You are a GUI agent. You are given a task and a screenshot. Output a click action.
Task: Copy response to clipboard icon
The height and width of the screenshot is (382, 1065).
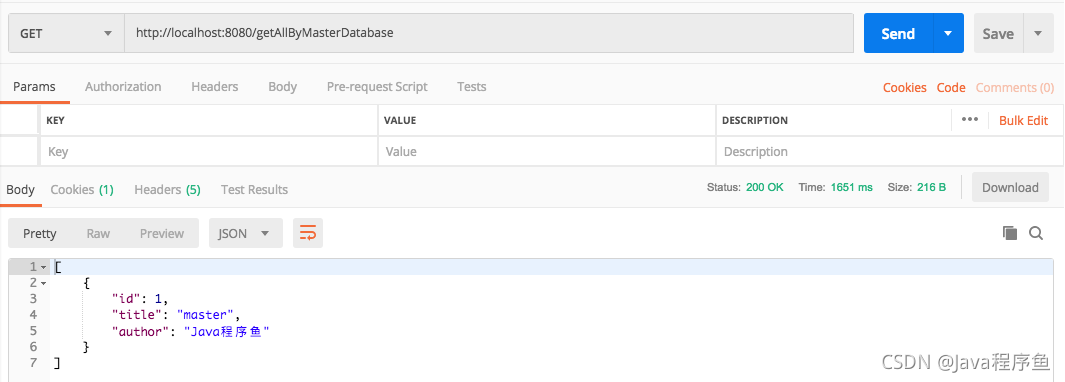1010,233
